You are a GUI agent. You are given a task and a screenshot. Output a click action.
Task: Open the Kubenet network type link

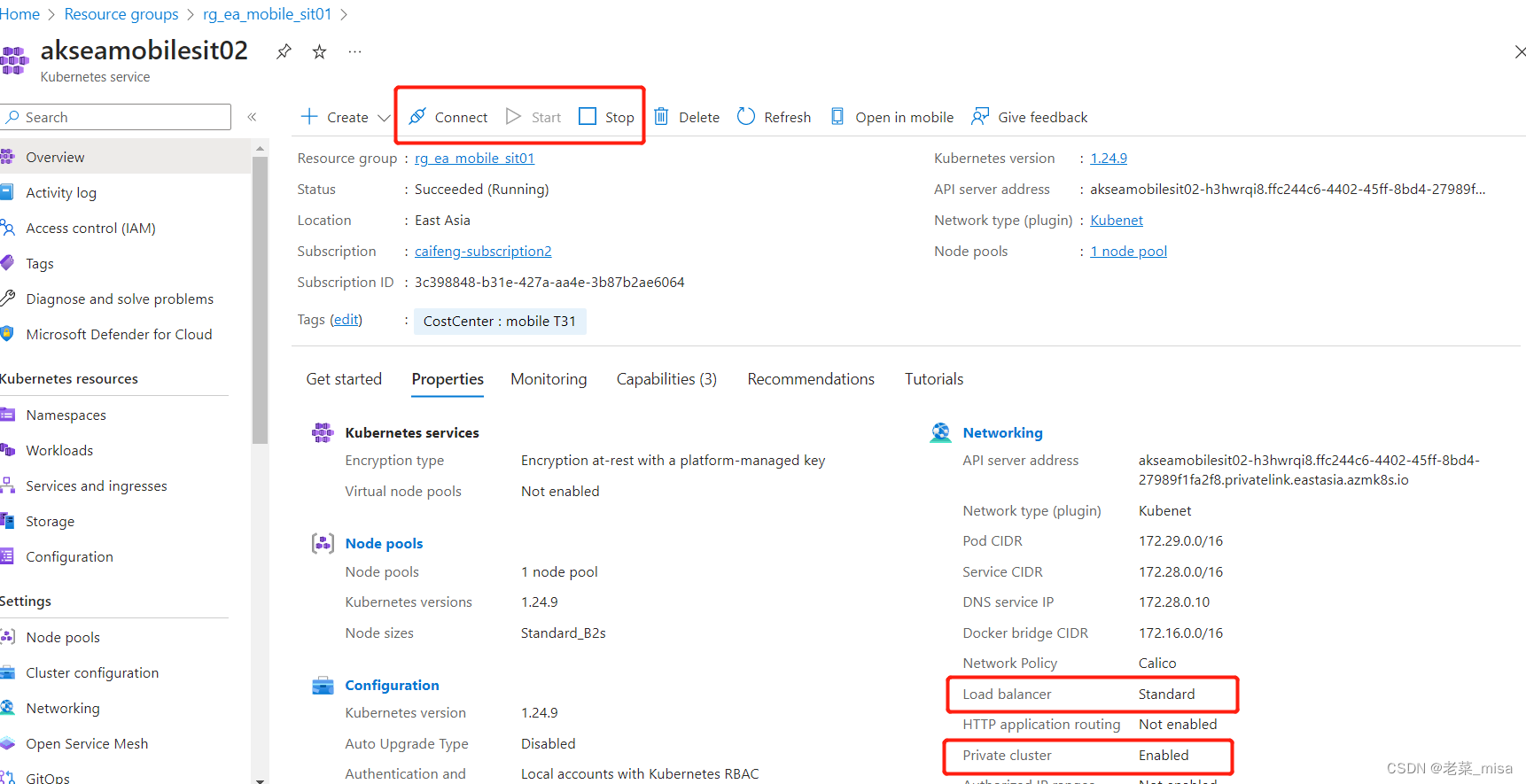click(1117, 220)
